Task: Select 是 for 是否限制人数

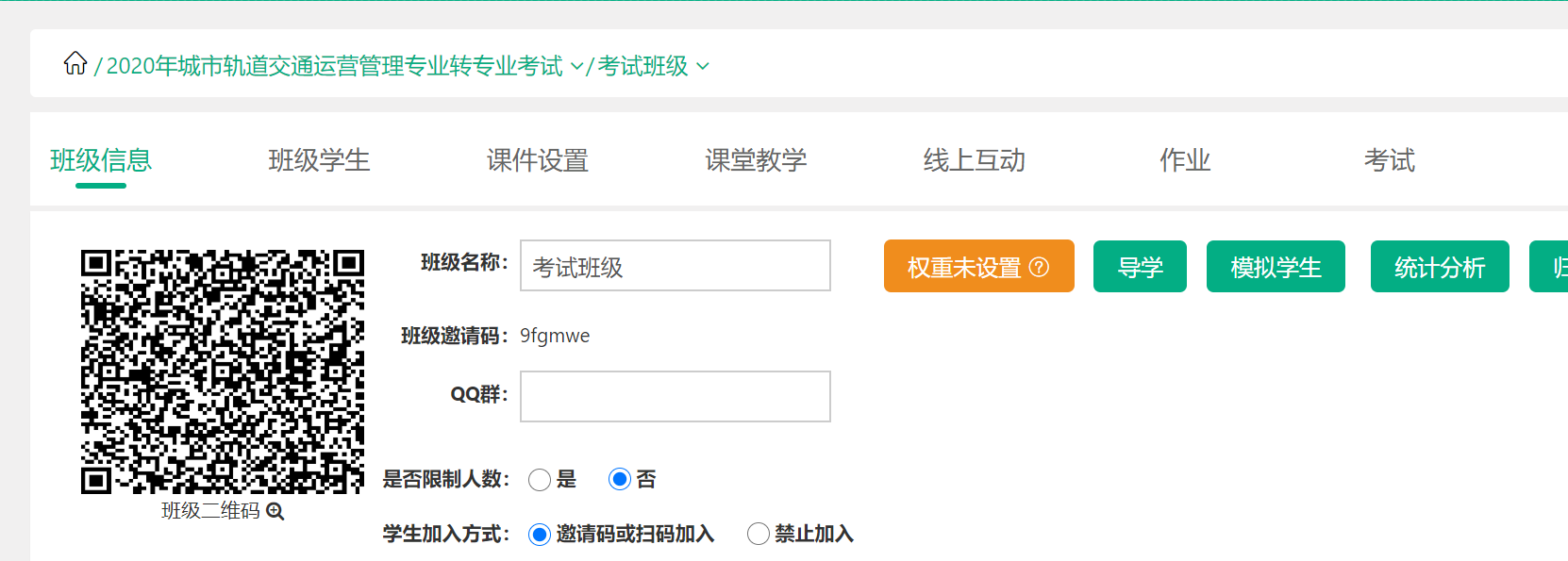Action: click(x=540, y=480)
